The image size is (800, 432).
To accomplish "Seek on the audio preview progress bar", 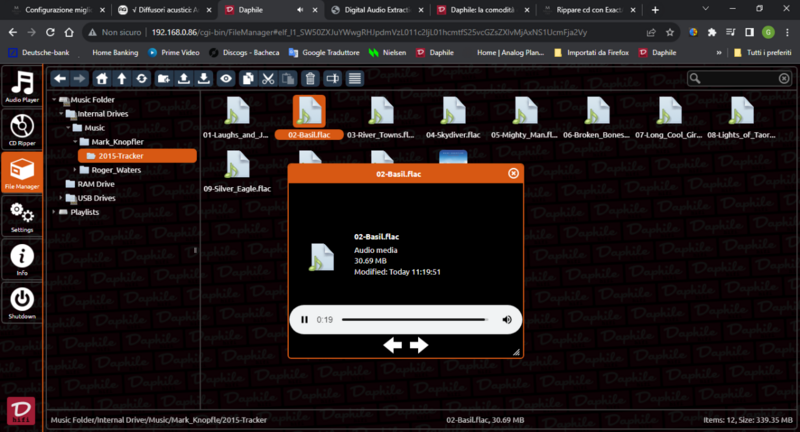I will click(x=414, y=320).
